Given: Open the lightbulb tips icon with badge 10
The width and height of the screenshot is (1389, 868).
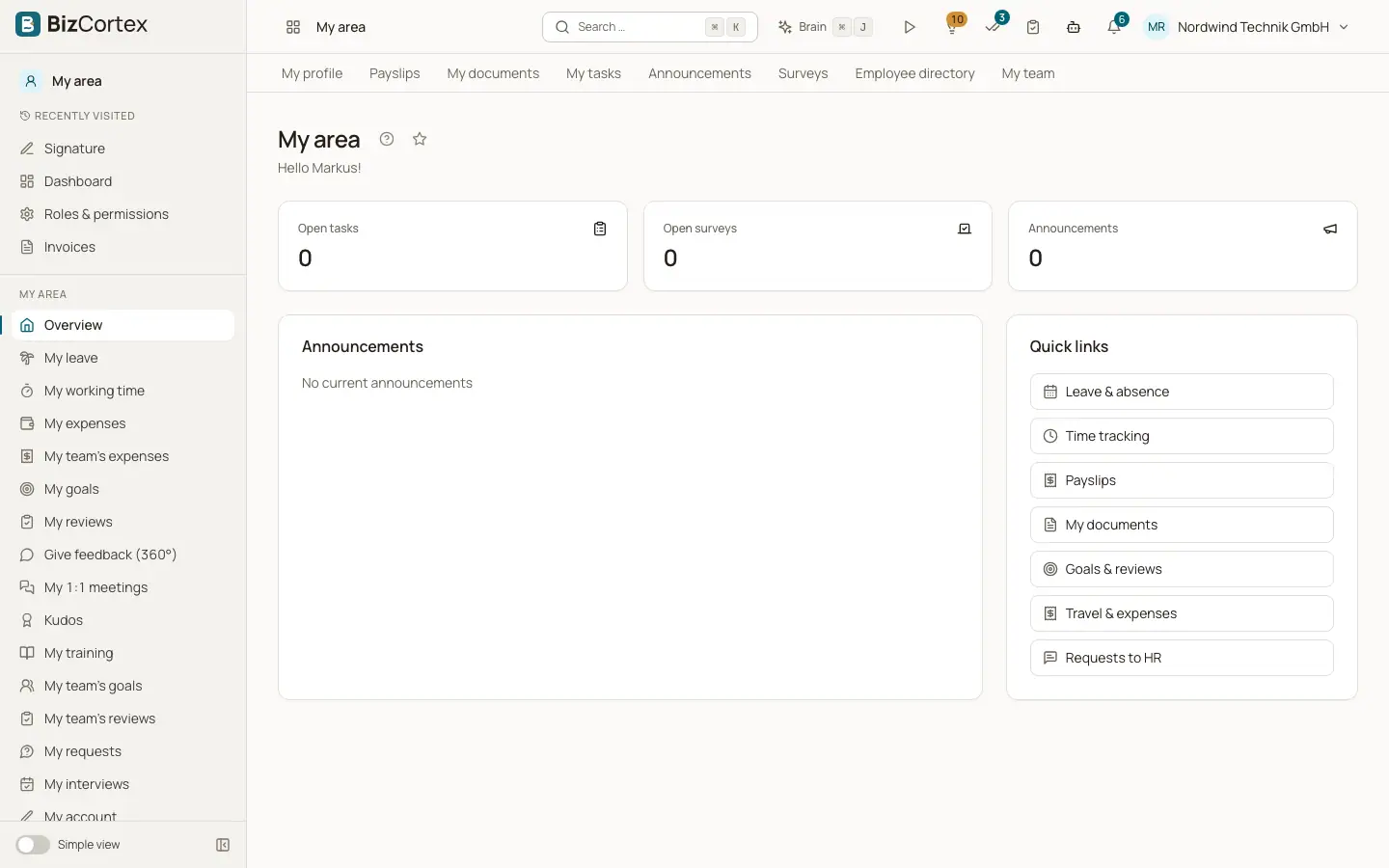Looking at the screenshot, I should coord(952,26).
